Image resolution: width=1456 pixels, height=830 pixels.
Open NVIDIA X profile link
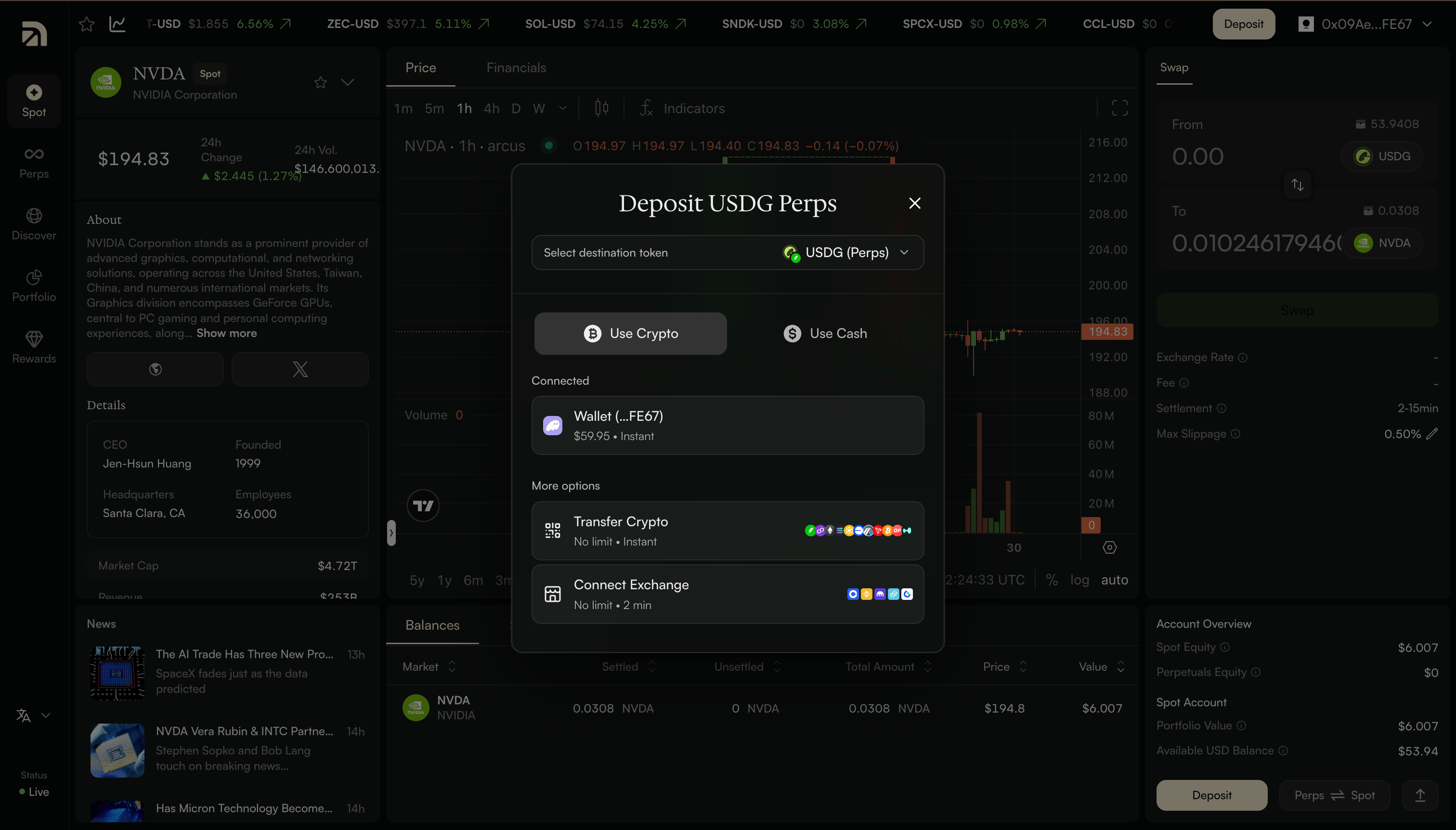click(300, 369)
